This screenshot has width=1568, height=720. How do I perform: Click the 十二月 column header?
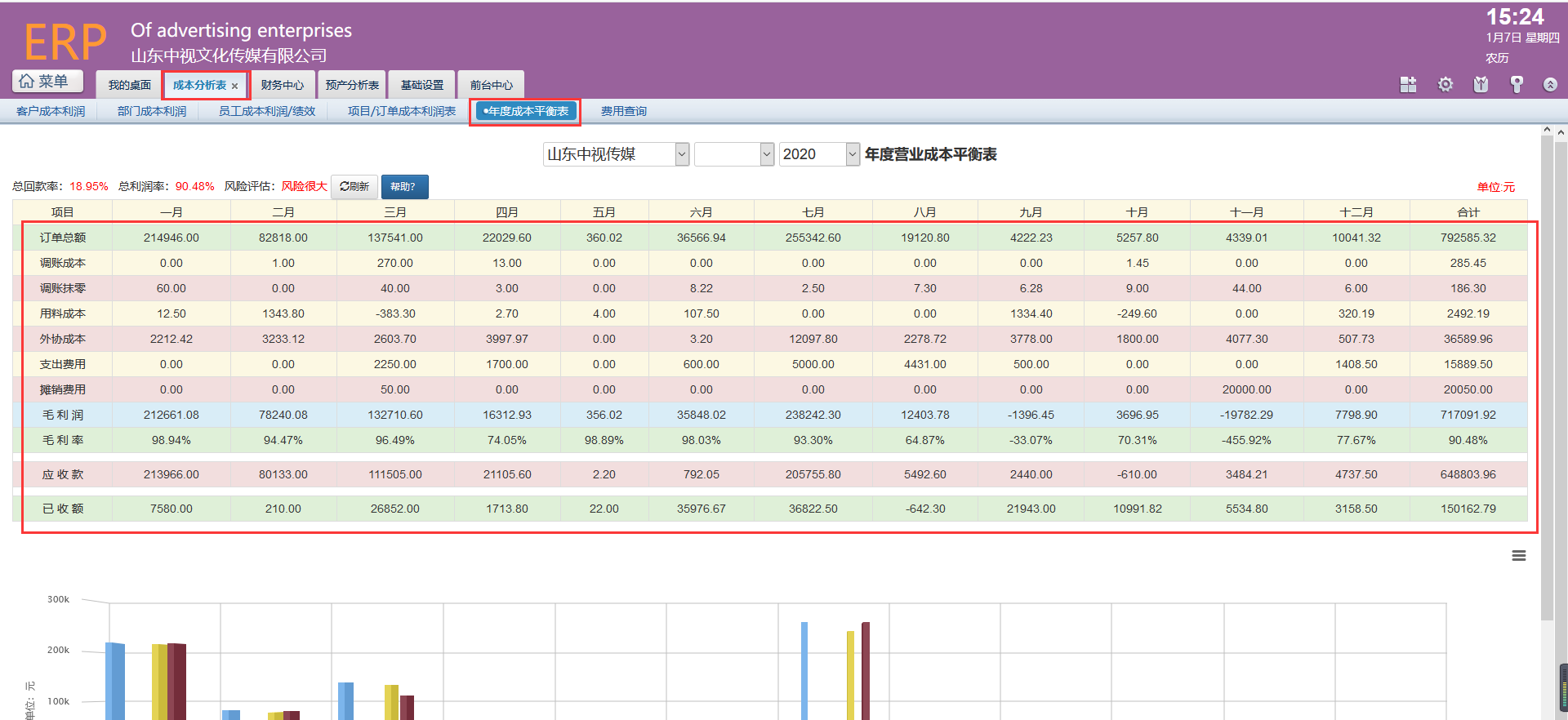pos(1356,212)
